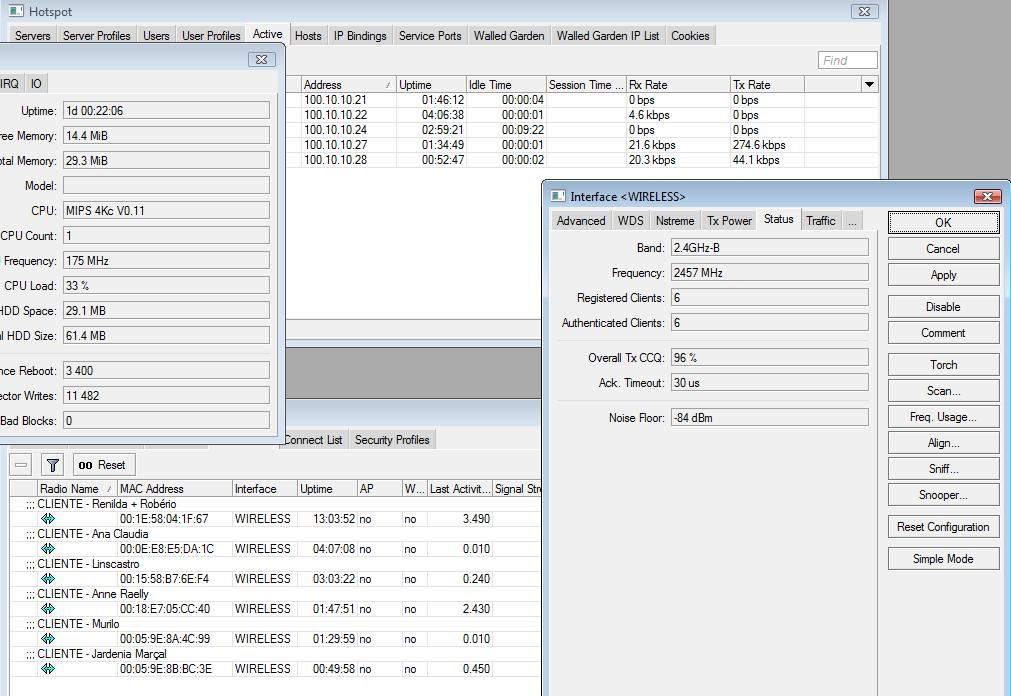Open the Security Profiles tab
This screenshot has height=696, width=1011.
click(x=392, y=440)
